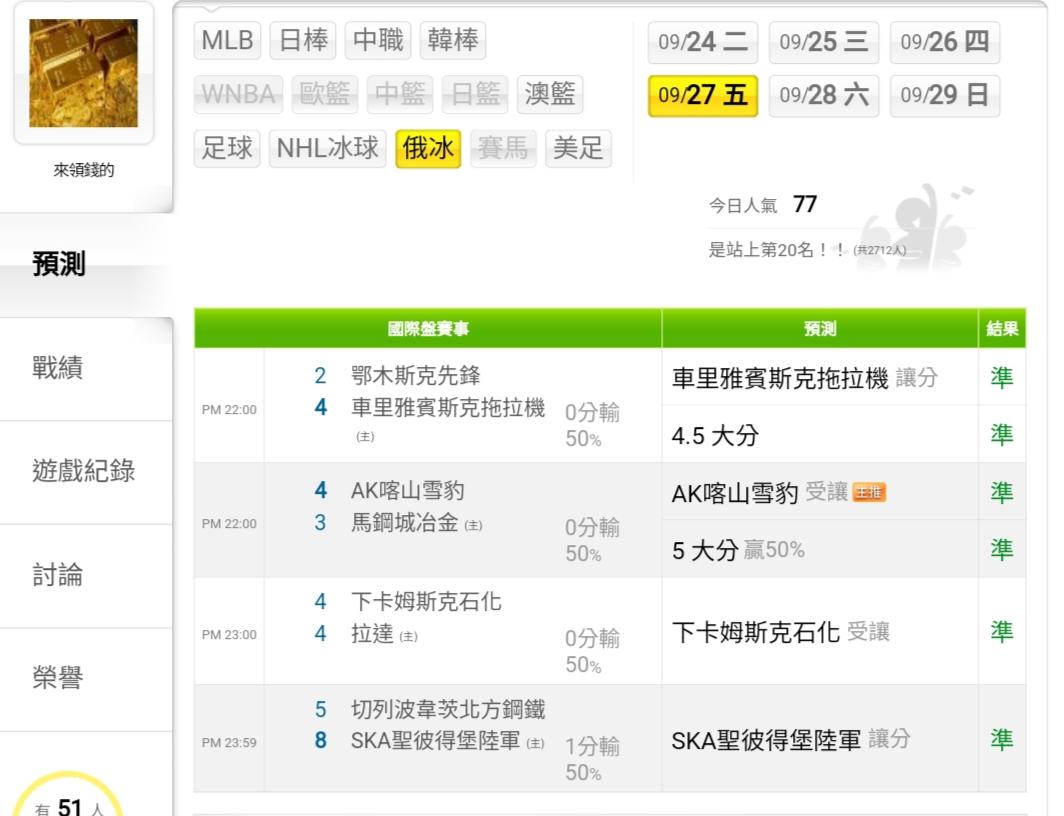Select the 中職 league filter

(x=379, y=40)
